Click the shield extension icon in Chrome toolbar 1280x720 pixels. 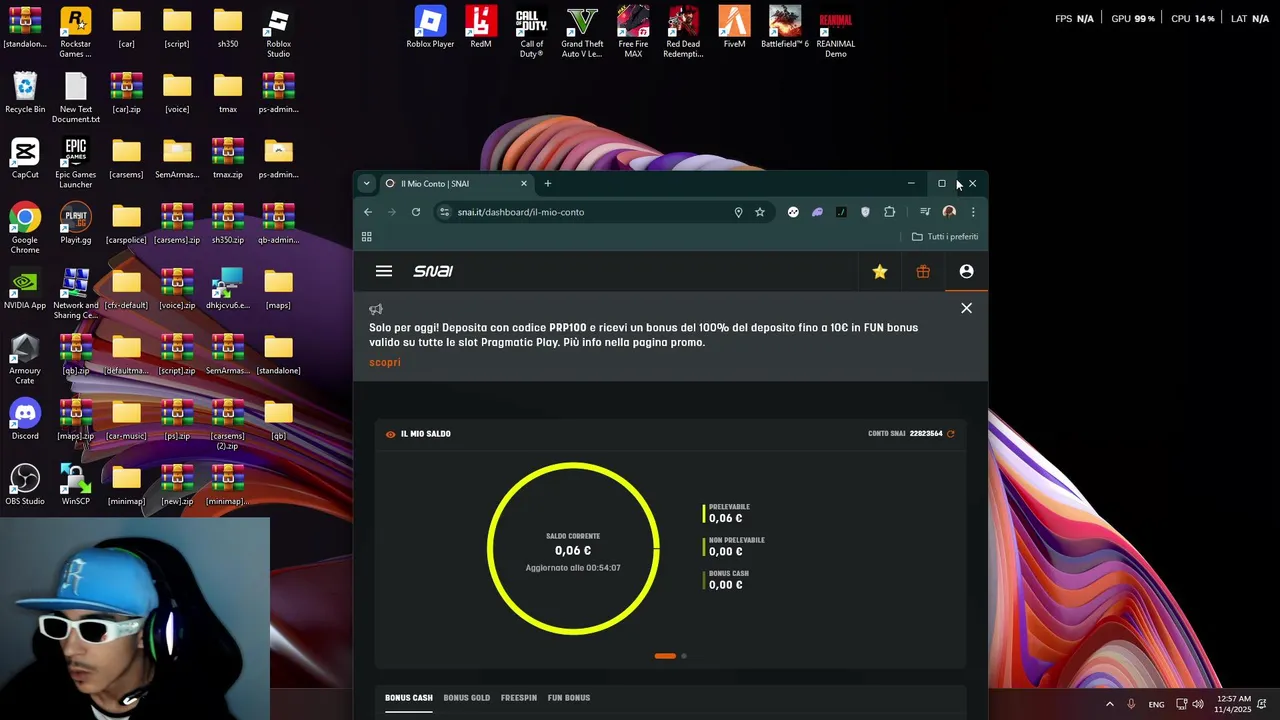click(x=865, y=212)
